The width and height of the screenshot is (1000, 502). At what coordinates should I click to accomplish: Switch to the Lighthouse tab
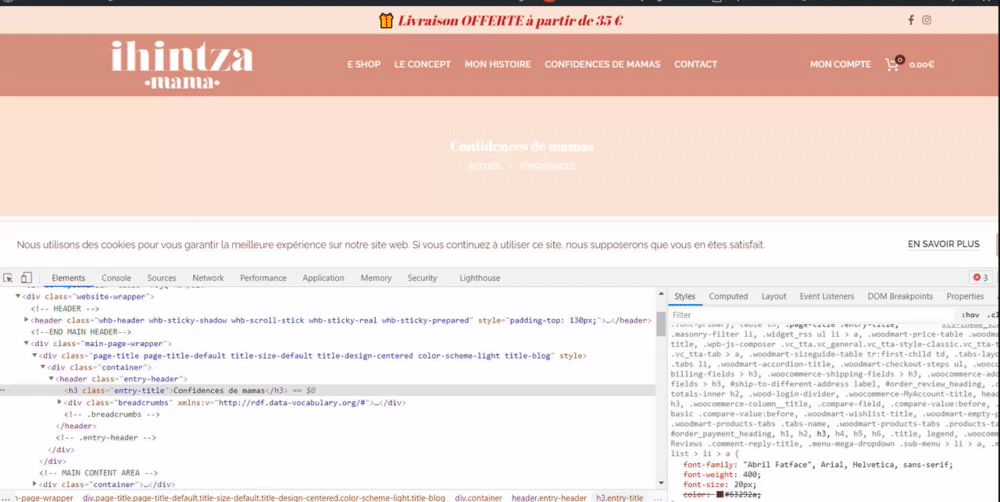click(x=480, y=278)
